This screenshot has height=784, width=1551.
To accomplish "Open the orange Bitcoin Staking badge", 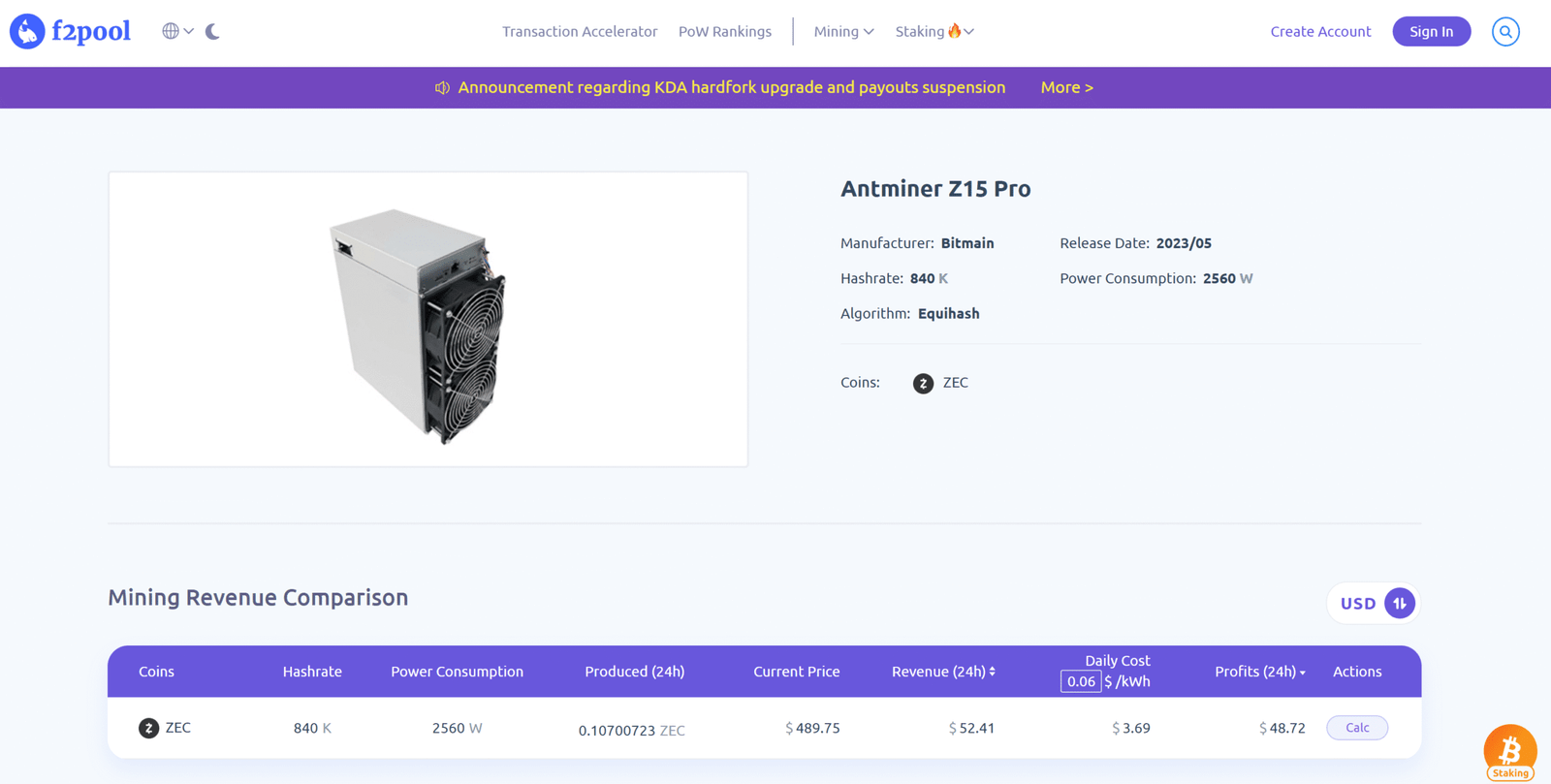I will click(1509, 752).
